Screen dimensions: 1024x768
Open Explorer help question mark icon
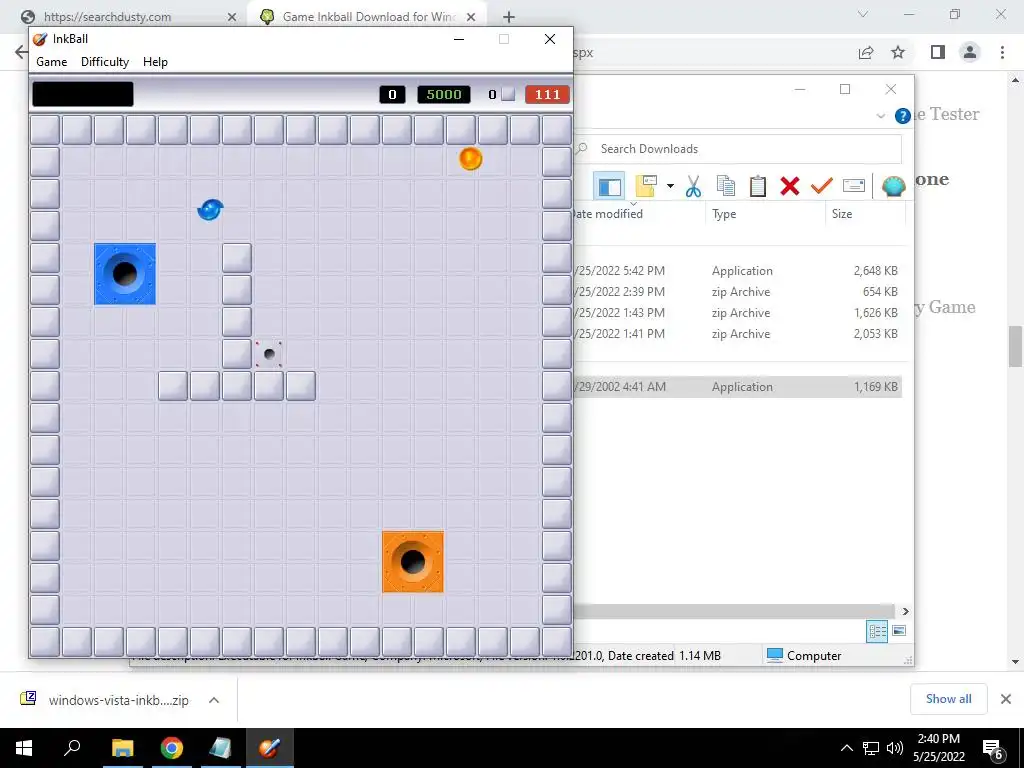click(903, 116)
